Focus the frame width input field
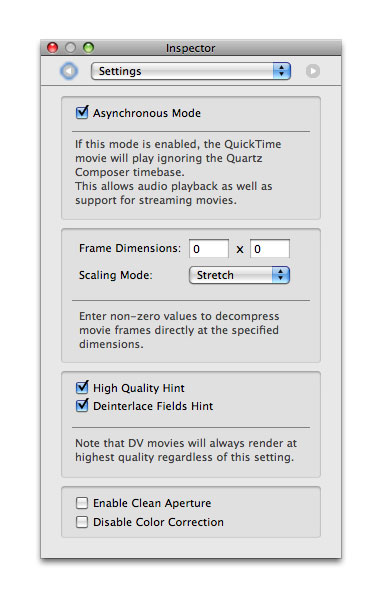 point(209,249)
